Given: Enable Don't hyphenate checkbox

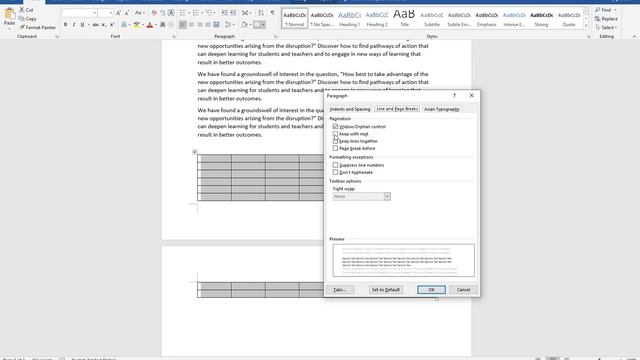Looking at the screenshot, I should click(335, 173).
